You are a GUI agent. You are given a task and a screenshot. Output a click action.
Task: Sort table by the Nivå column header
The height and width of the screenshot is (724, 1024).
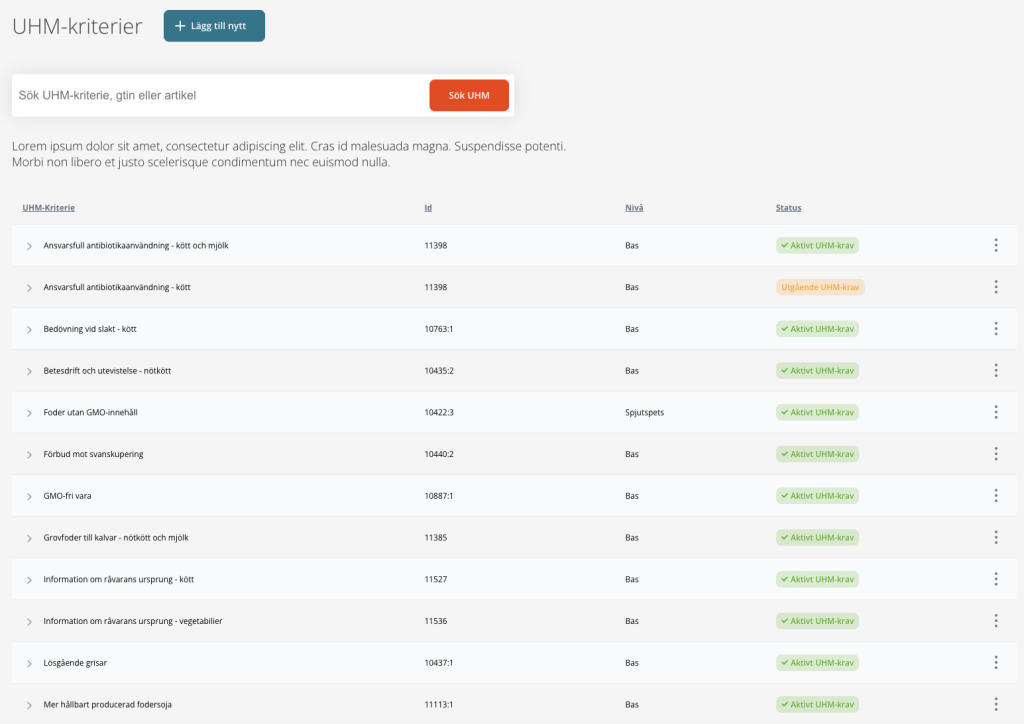634,208
